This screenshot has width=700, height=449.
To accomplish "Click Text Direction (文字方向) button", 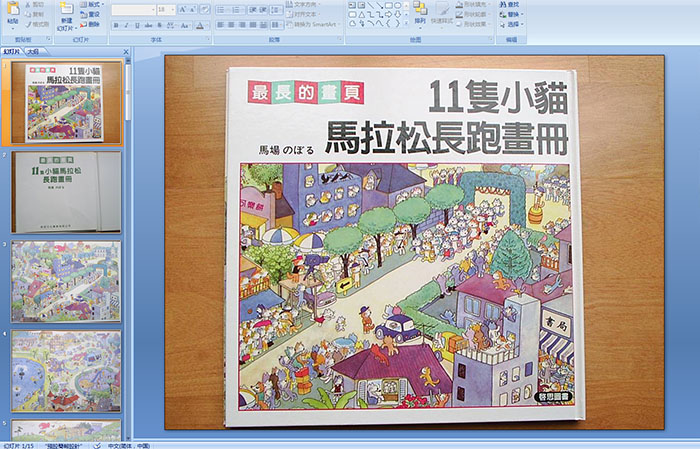I will coord(303,4).
